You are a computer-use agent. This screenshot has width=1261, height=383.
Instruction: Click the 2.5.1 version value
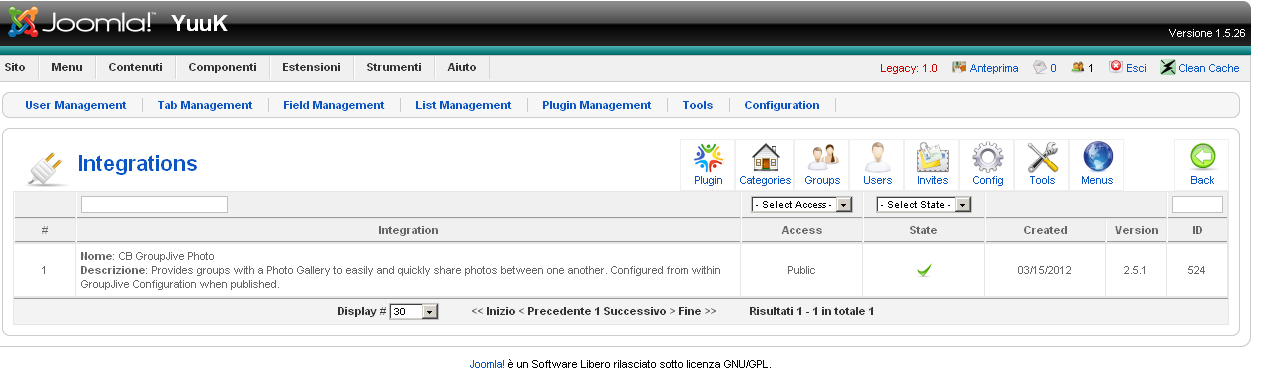pos(1137,270)
